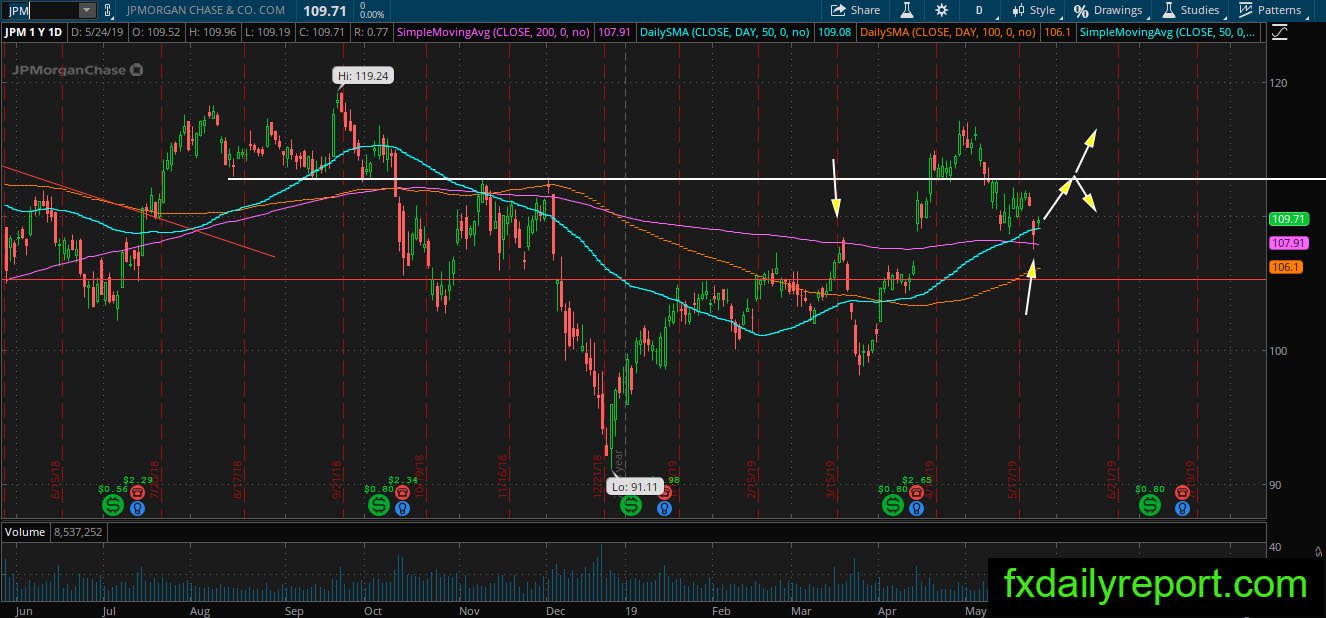The width and height of the screenshot is (1326, 618).
Task: Click the rightmost $0.80 dividend dollar icon
Action: tap(1151, 505)
